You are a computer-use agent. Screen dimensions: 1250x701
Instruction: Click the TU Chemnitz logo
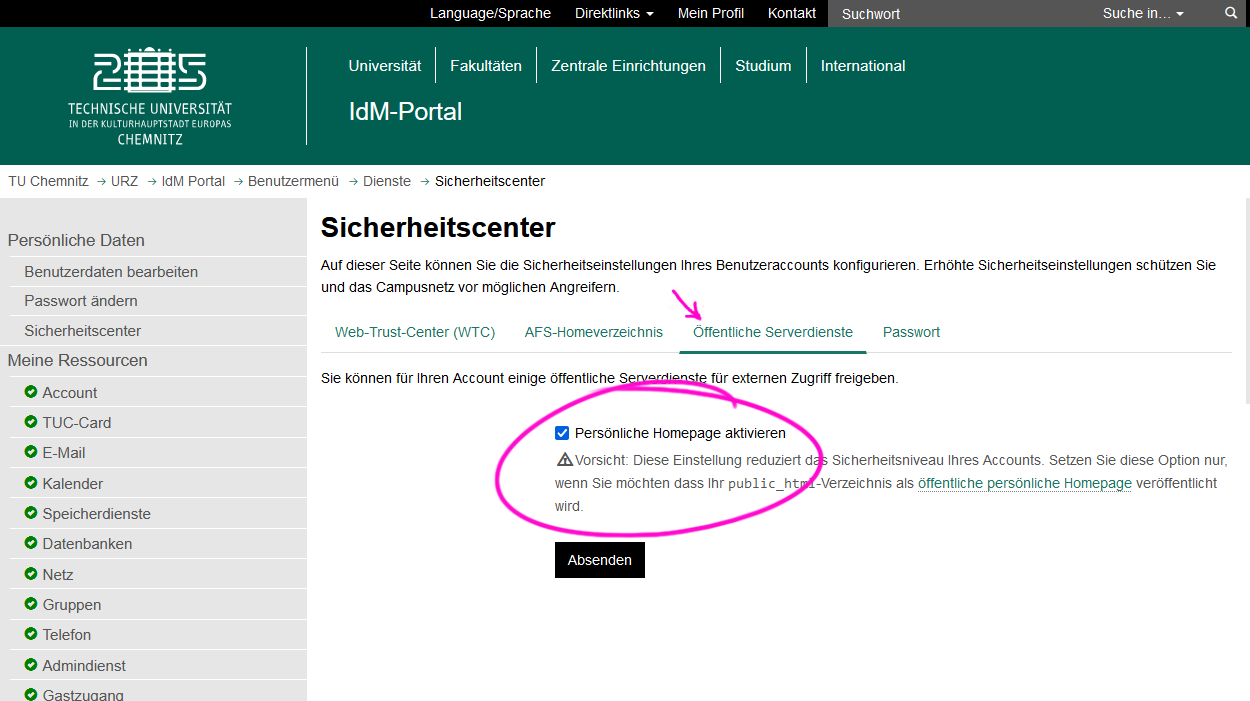pyautogui.click(x=150, y=96)
